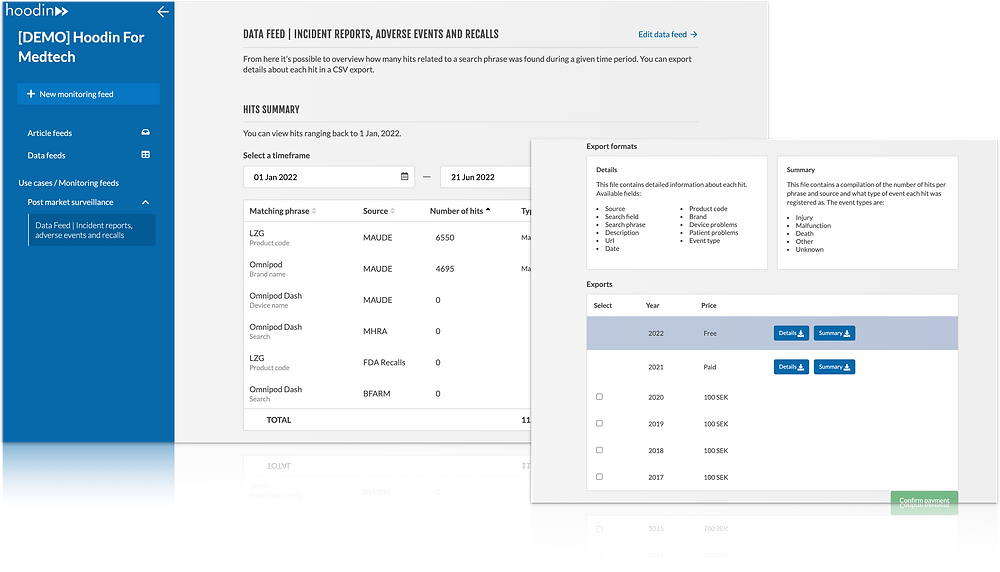1000x572 pixels.
Task: Click the 2022 Free export row
Action: (772, 333)
